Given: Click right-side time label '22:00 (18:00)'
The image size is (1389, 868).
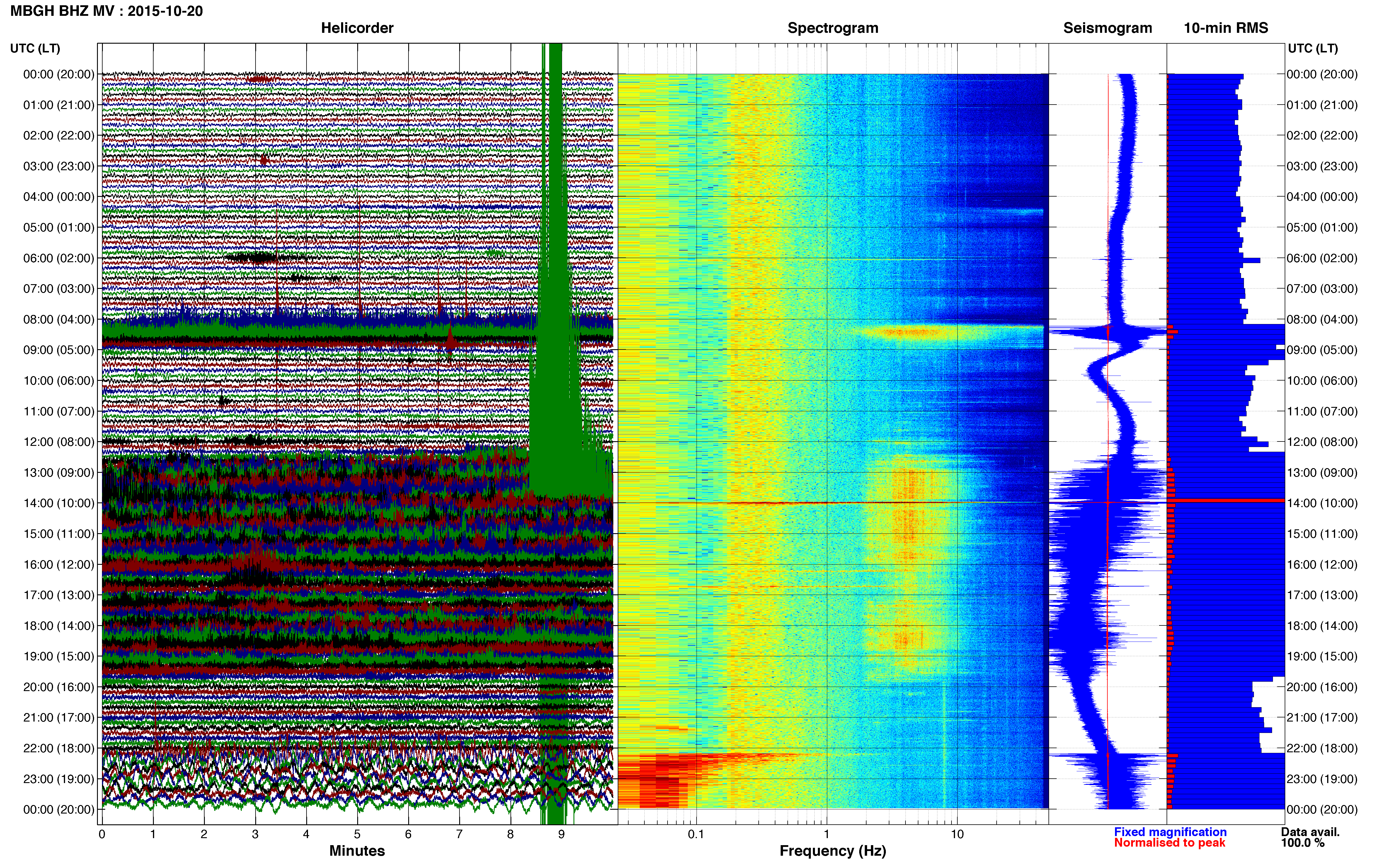Looking at the screenshot, I should pos(1322,748).
